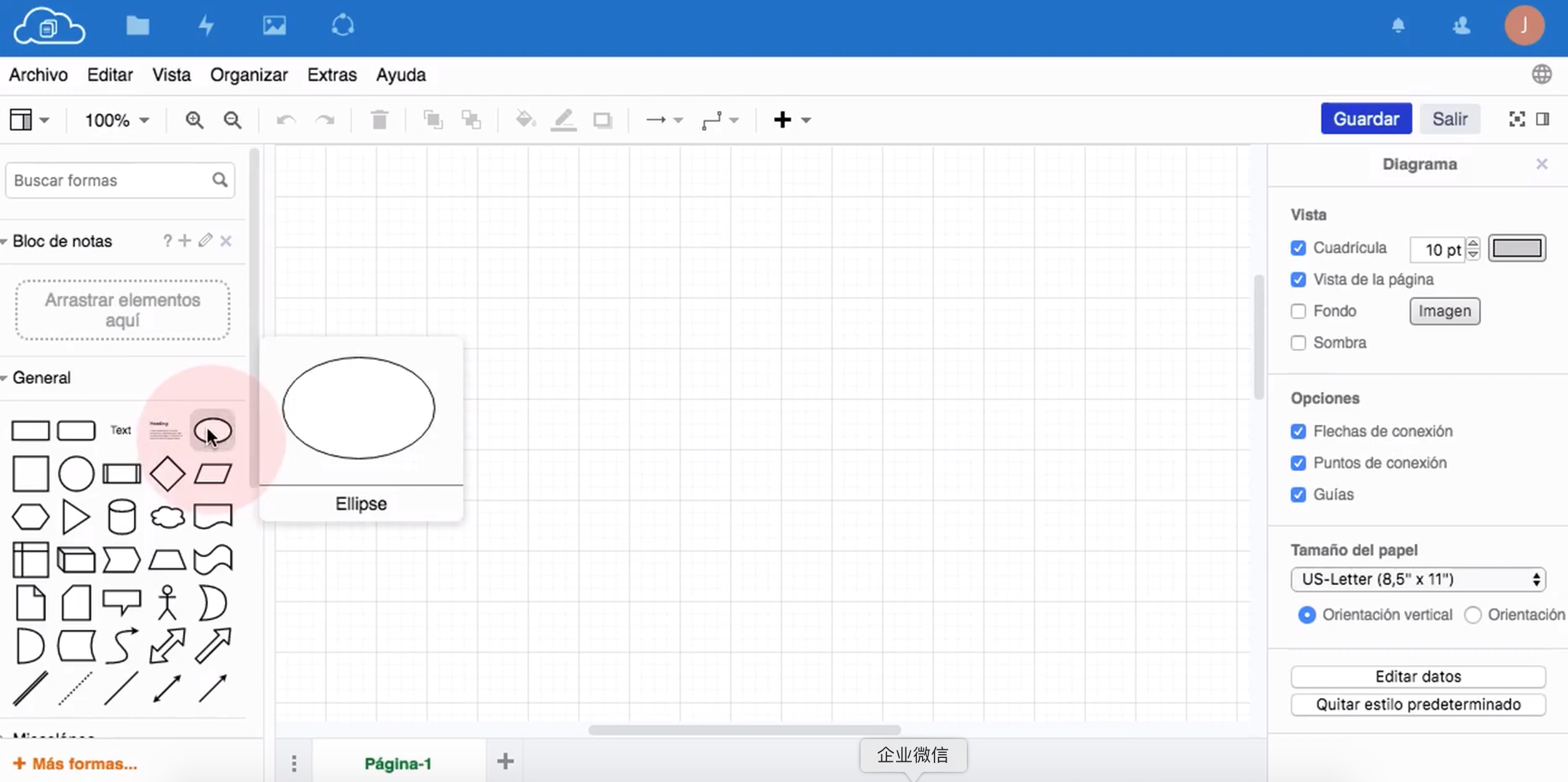
Task: Open the image gallery icon
Action: pyautogui.click(x=274, y=26)
